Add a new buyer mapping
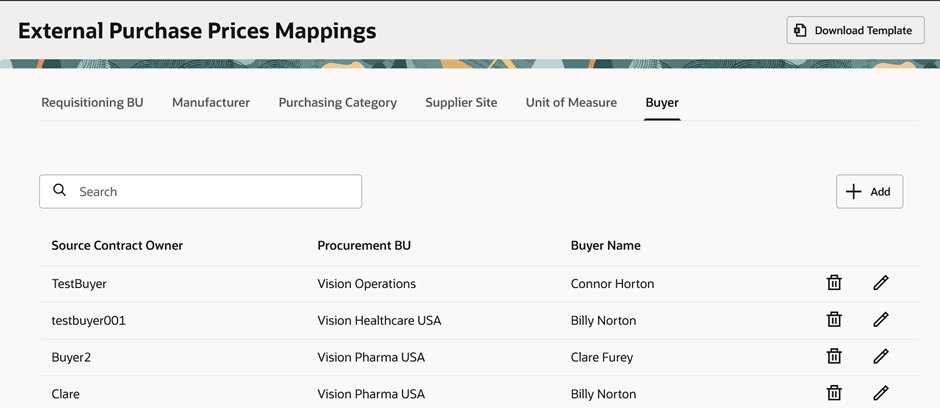 (x=869, y=191)
